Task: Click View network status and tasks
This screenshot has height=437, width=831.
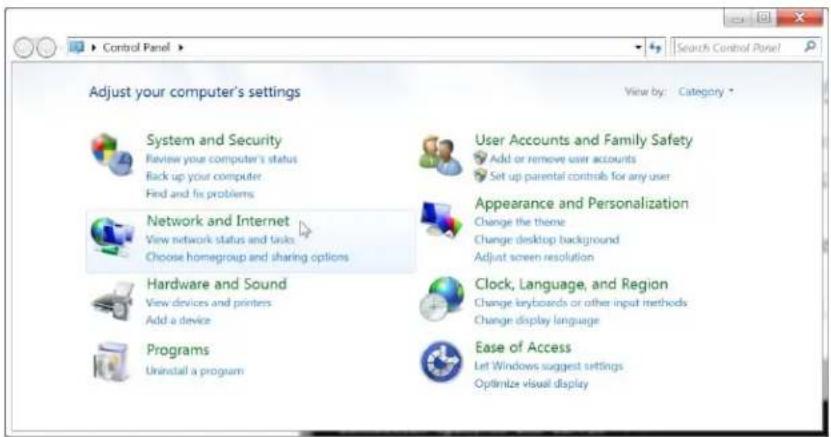Action: point(220,239)
